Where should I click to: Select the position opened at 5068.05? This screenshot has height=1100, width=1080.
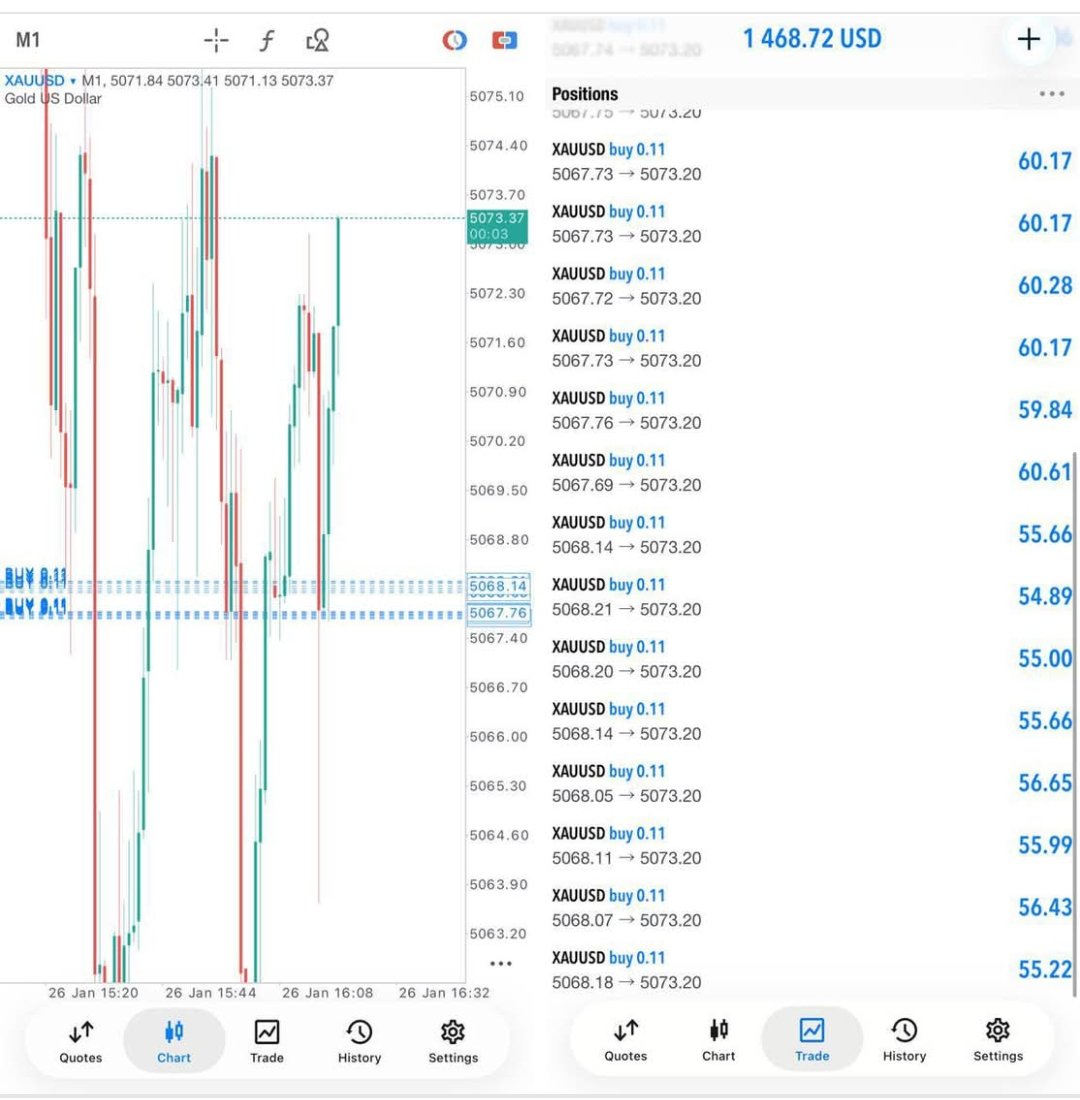[x=812, y=784]
